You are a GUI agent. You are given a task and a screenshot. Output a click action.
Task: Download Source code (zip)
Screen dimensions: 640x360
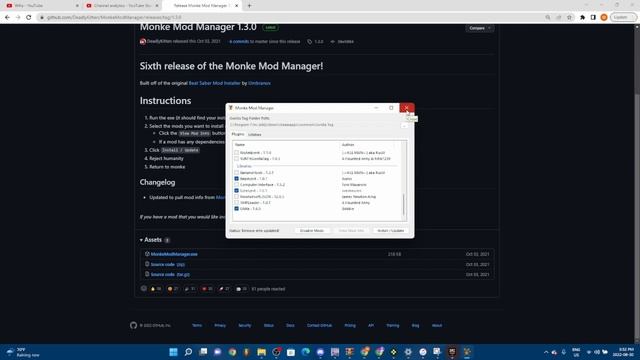(x=167, y=264)
